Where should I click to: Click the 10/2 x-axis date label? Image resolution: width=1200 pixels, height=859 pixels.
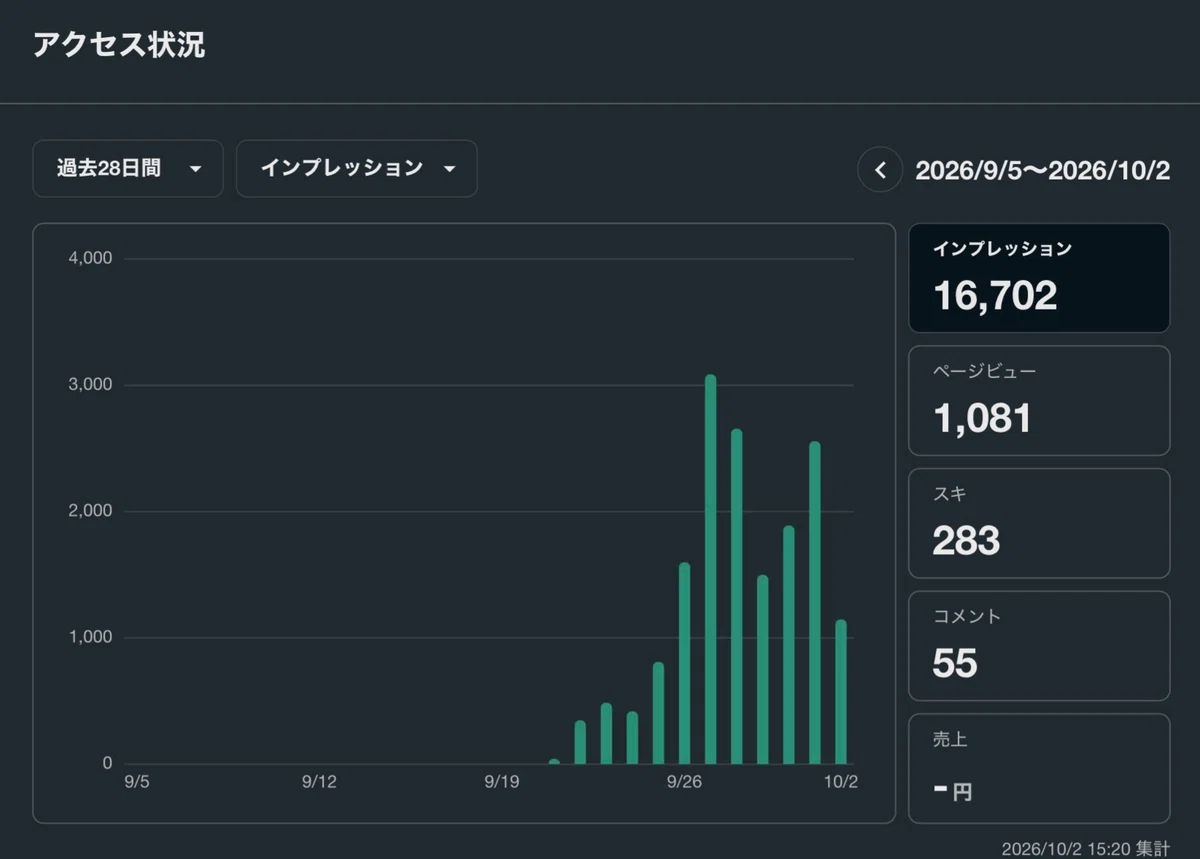click(x=841, y=782)
